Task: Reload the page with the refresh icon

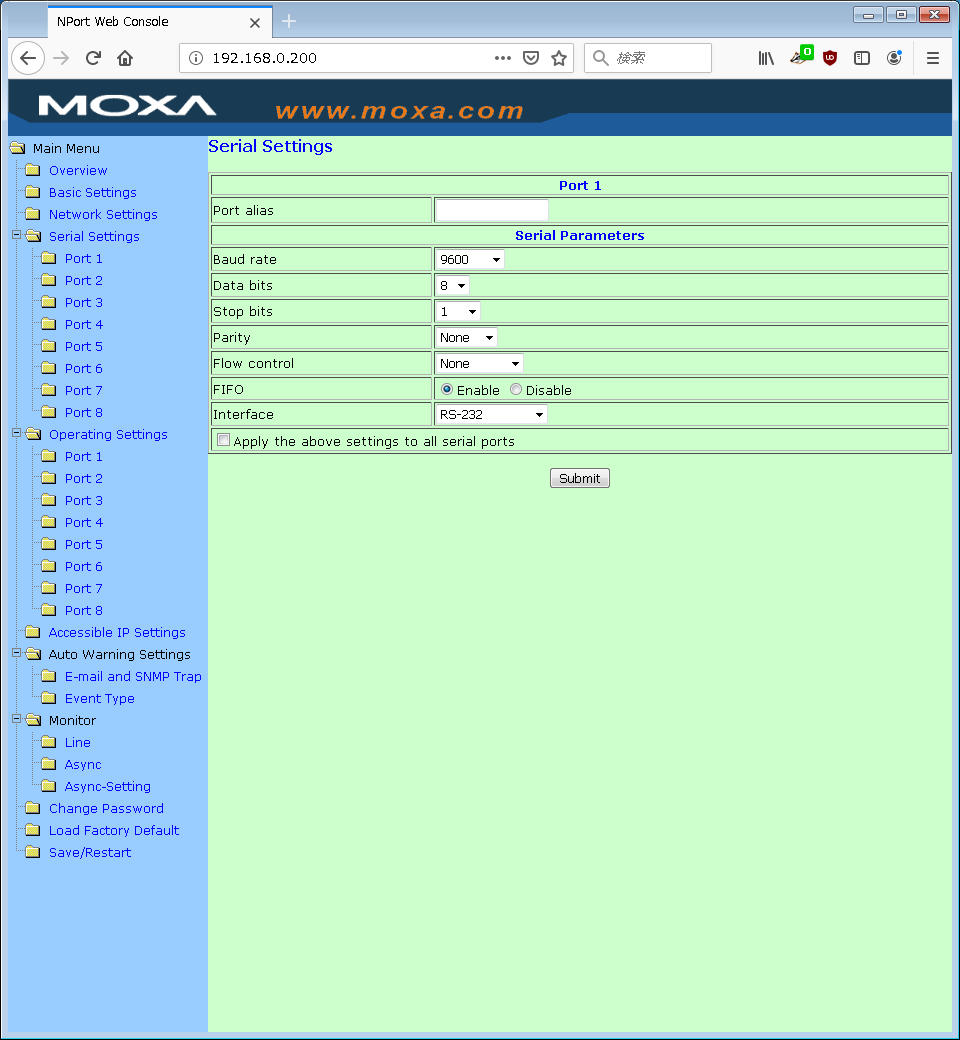Action: point(93,58)
